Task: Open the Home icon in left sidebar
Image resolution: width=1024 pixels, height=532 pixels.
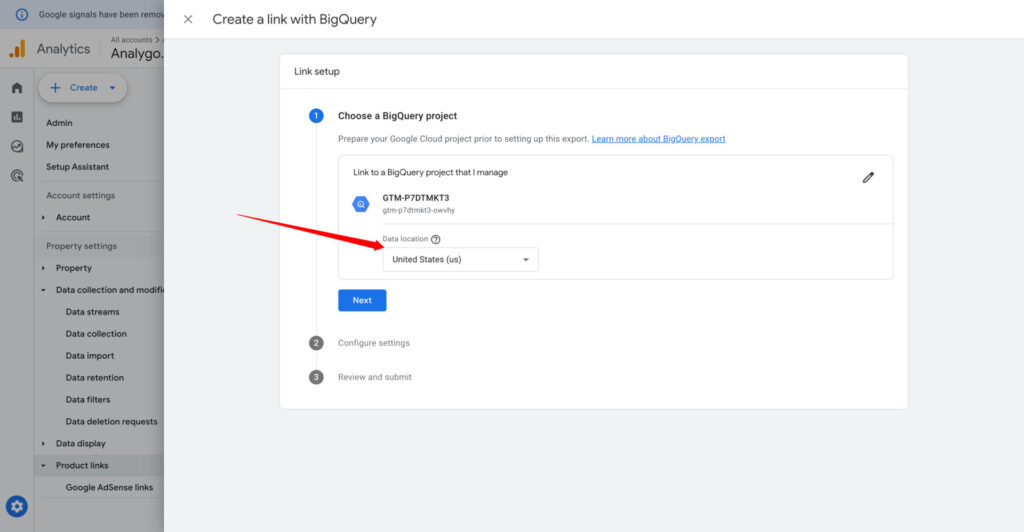Action: click(x=17, y=88)
